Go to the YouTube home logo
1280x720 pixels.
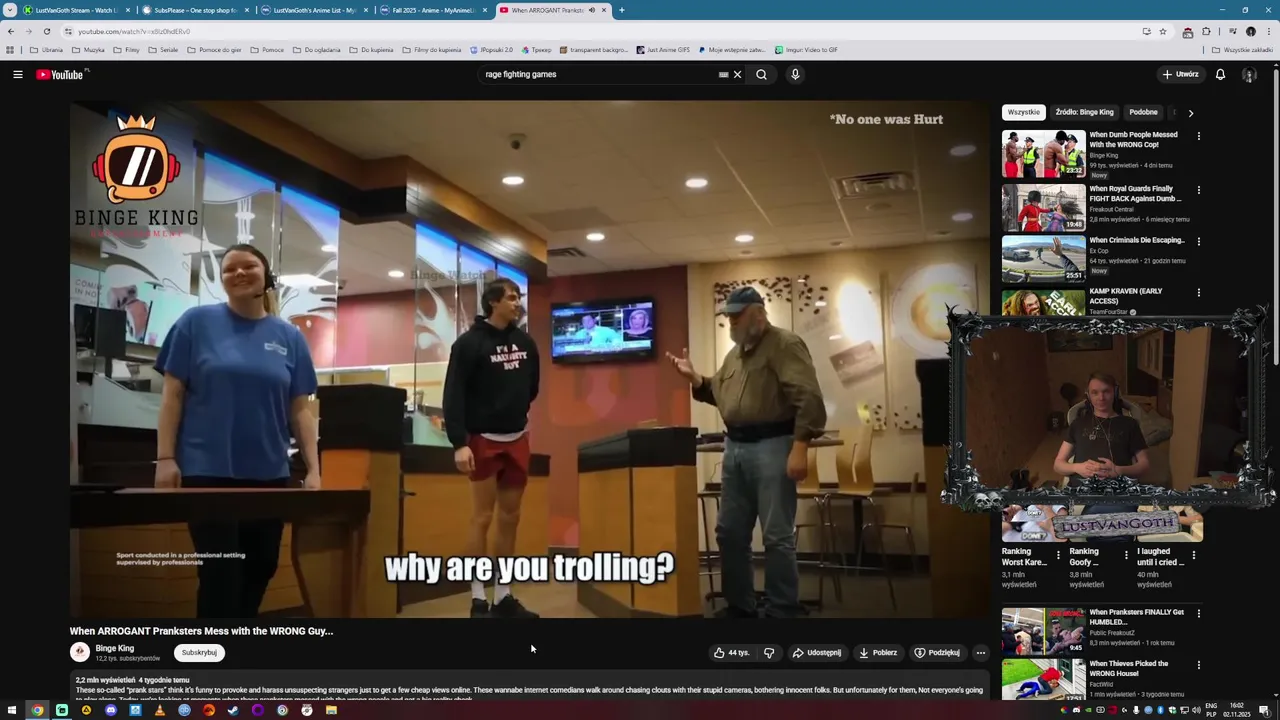[60, 74]
